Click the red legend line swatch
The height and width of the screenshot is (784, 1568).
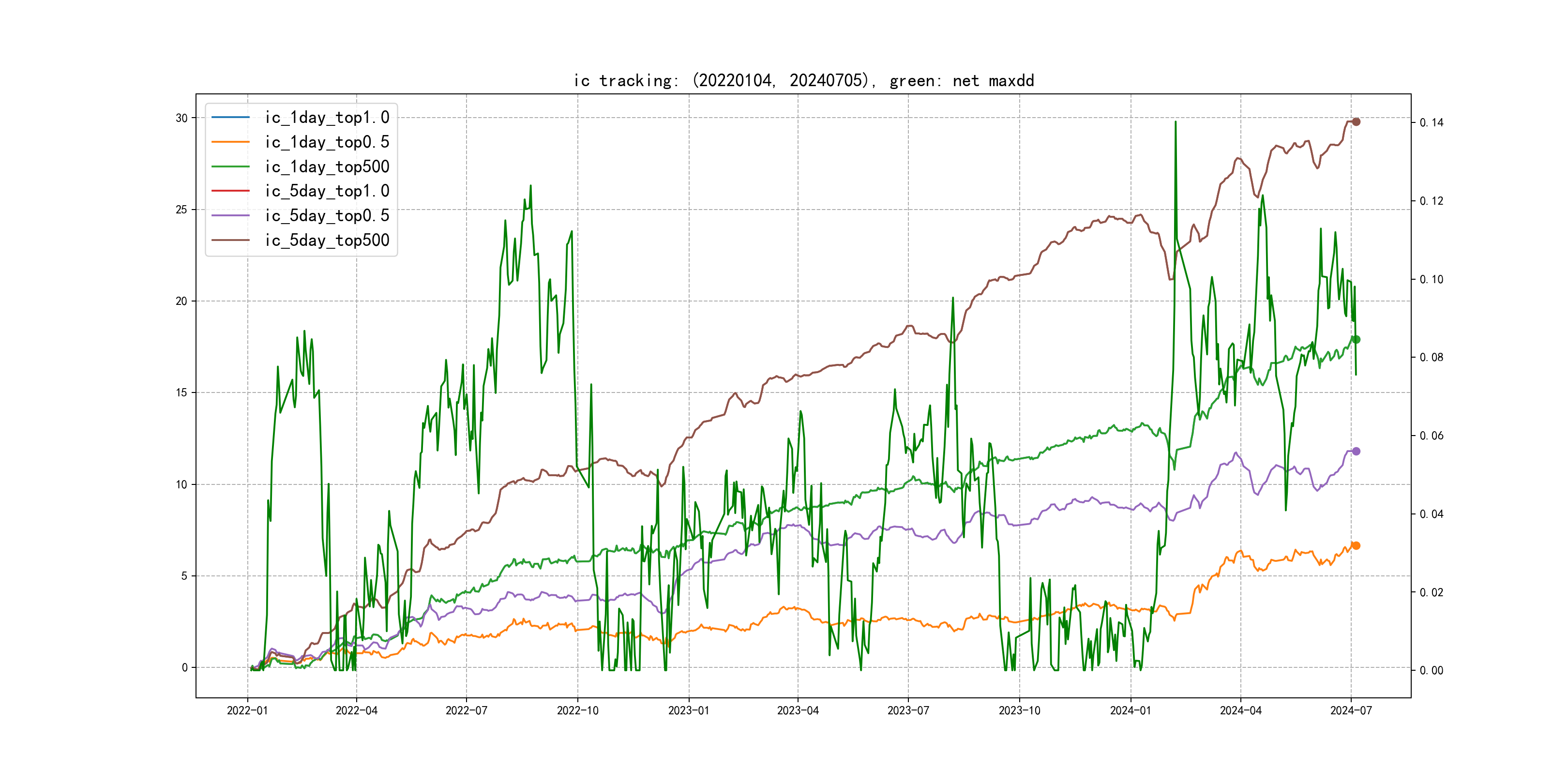pos(230,191)
